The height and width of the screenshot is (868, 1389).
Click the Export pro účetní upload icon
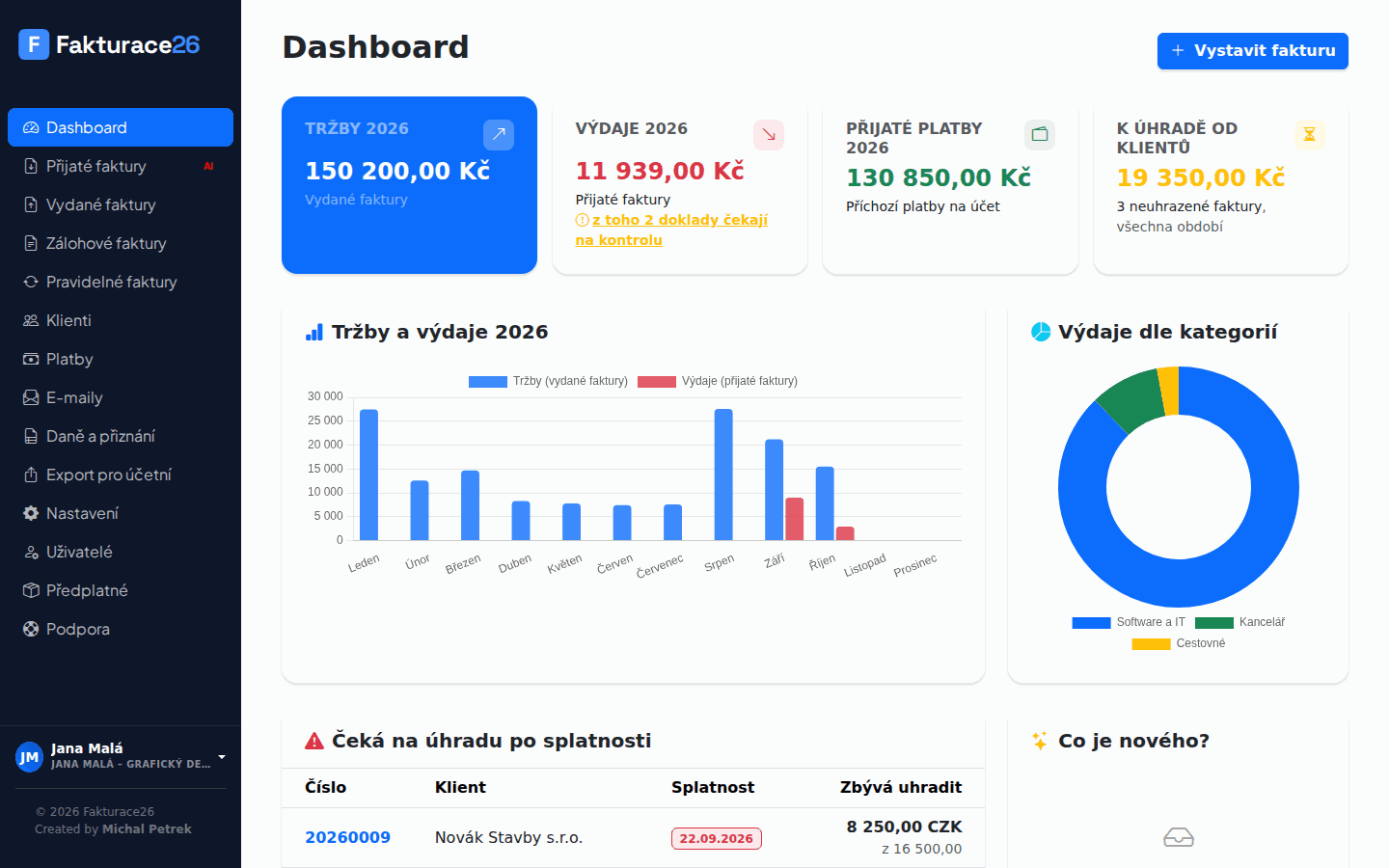(31, 475)
